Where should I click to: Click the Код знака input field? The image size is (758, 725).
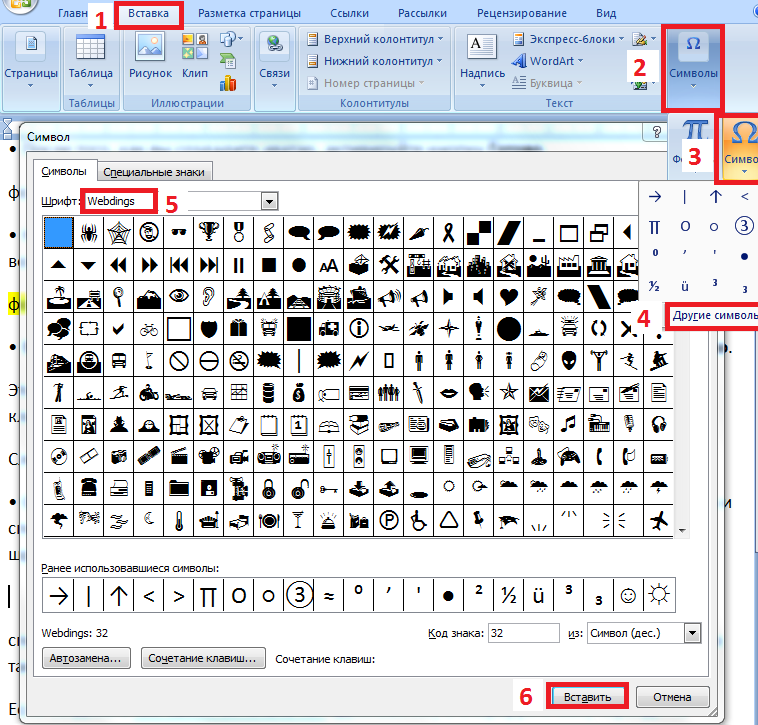[524, 633]
